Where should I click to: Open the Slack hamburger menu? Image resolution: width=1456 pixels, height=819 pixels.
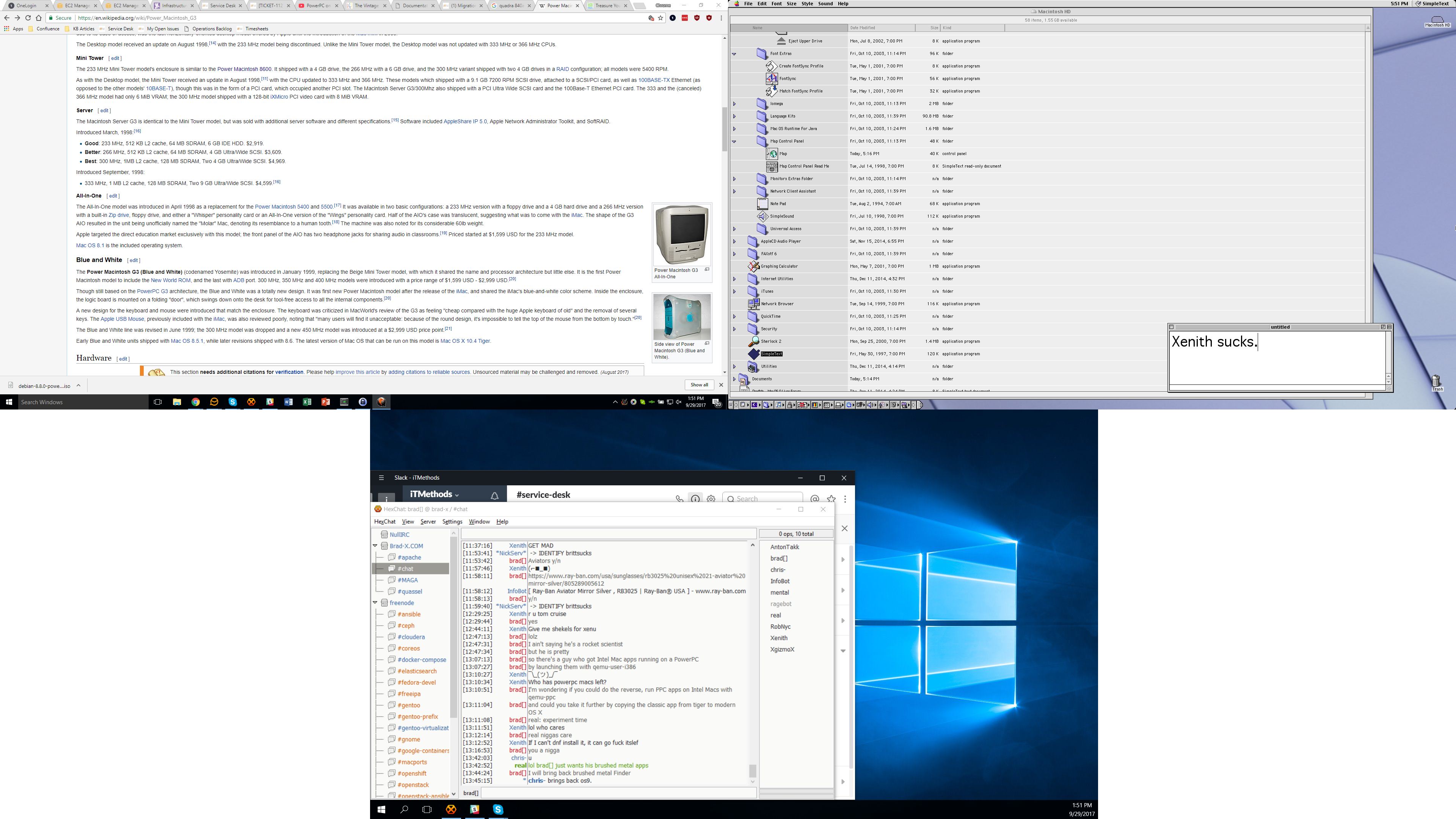(381, 478)
